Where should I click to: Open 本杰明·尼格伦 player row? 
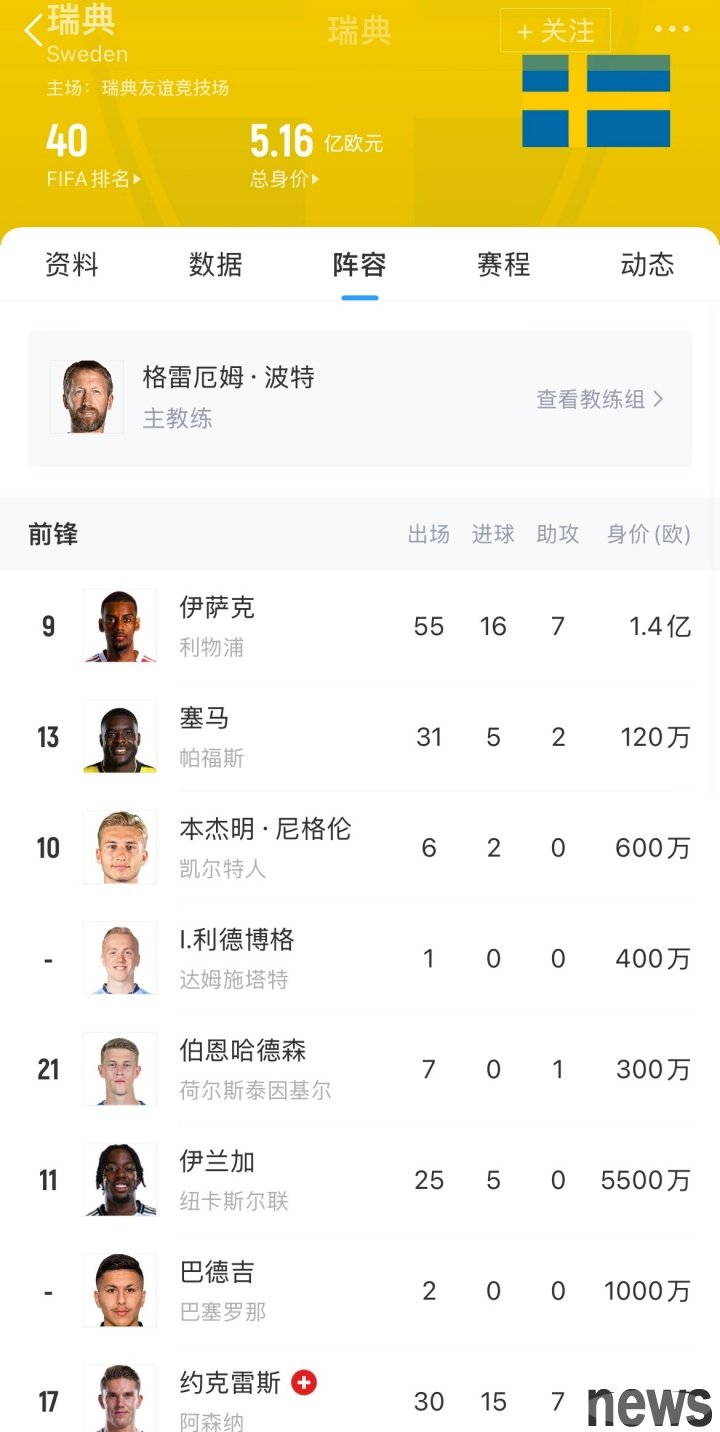[x=265, y=848]
